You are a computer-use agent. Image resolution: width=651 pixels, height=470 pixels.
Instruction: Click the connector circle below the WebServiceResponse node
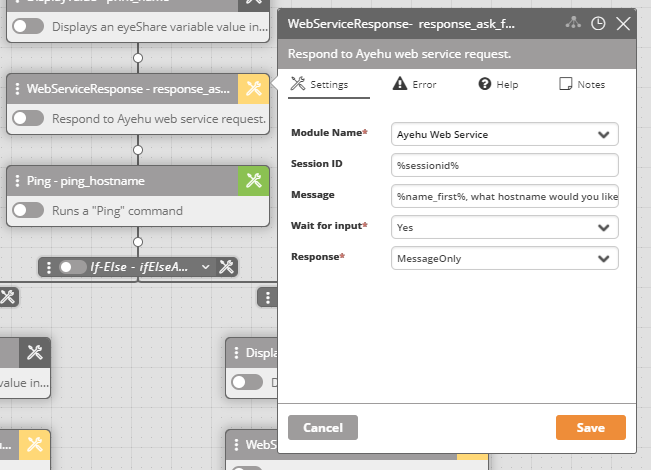[x=138, y=150]
